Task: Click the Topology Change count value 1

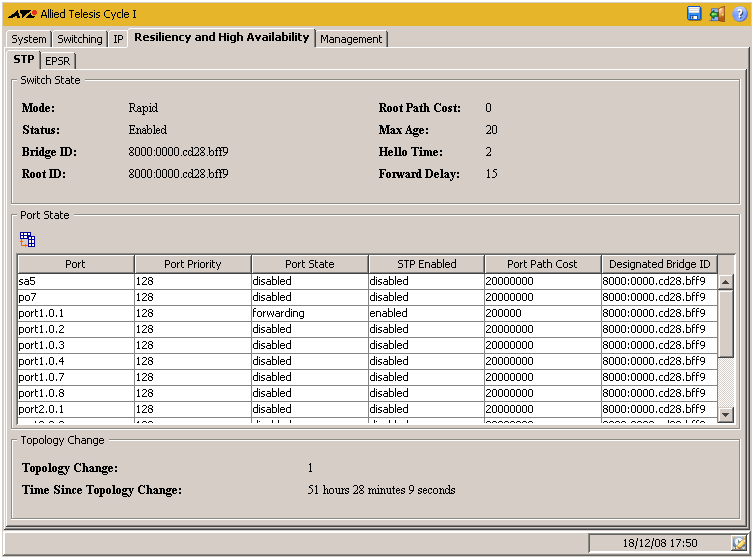Action: (310, 468)
